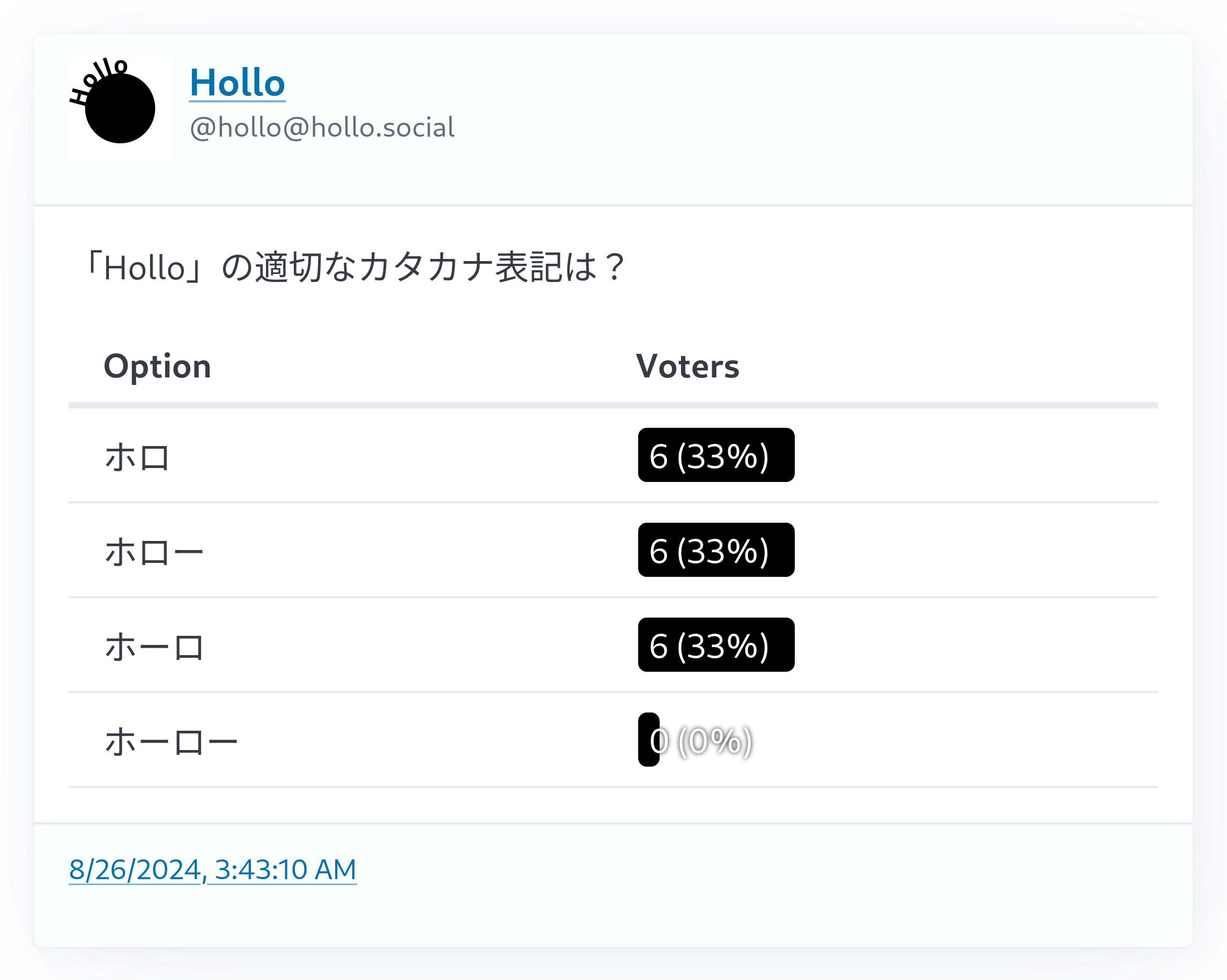The width and height of the screenshot is (1227, 980).
Task: Click the @hollo@hollo.social handle text
Action: [x=322, y=128]
